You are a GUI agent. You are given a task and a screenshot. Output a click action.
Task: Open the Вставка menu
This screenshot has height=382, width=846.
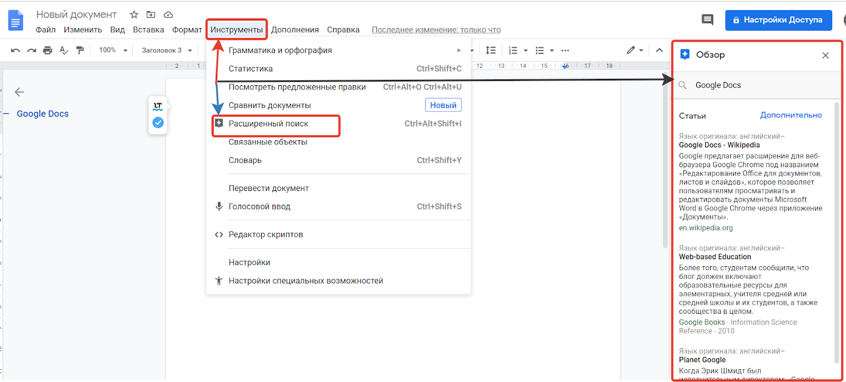148,30
